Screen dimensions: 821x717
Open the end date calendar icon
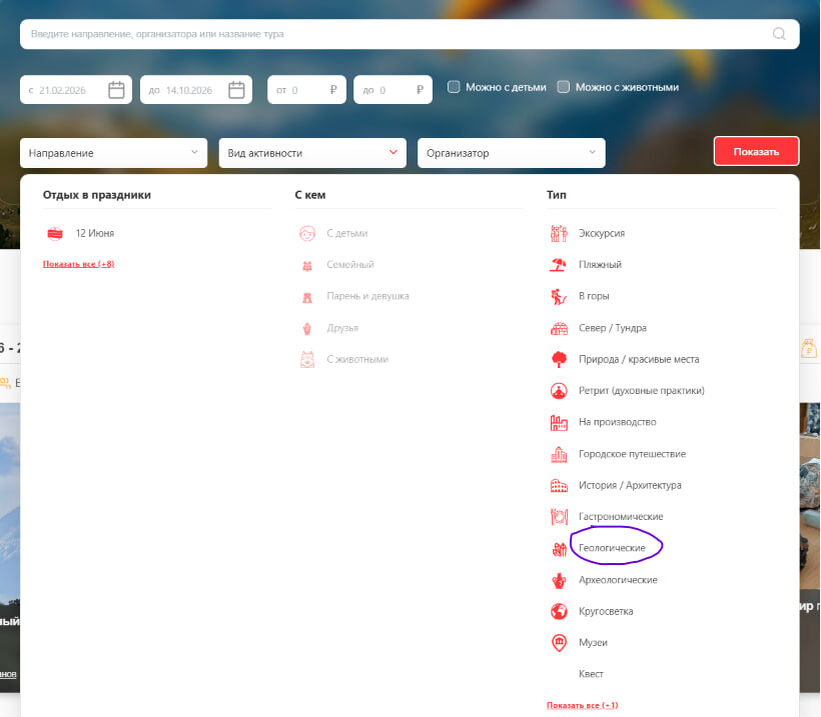237,90
